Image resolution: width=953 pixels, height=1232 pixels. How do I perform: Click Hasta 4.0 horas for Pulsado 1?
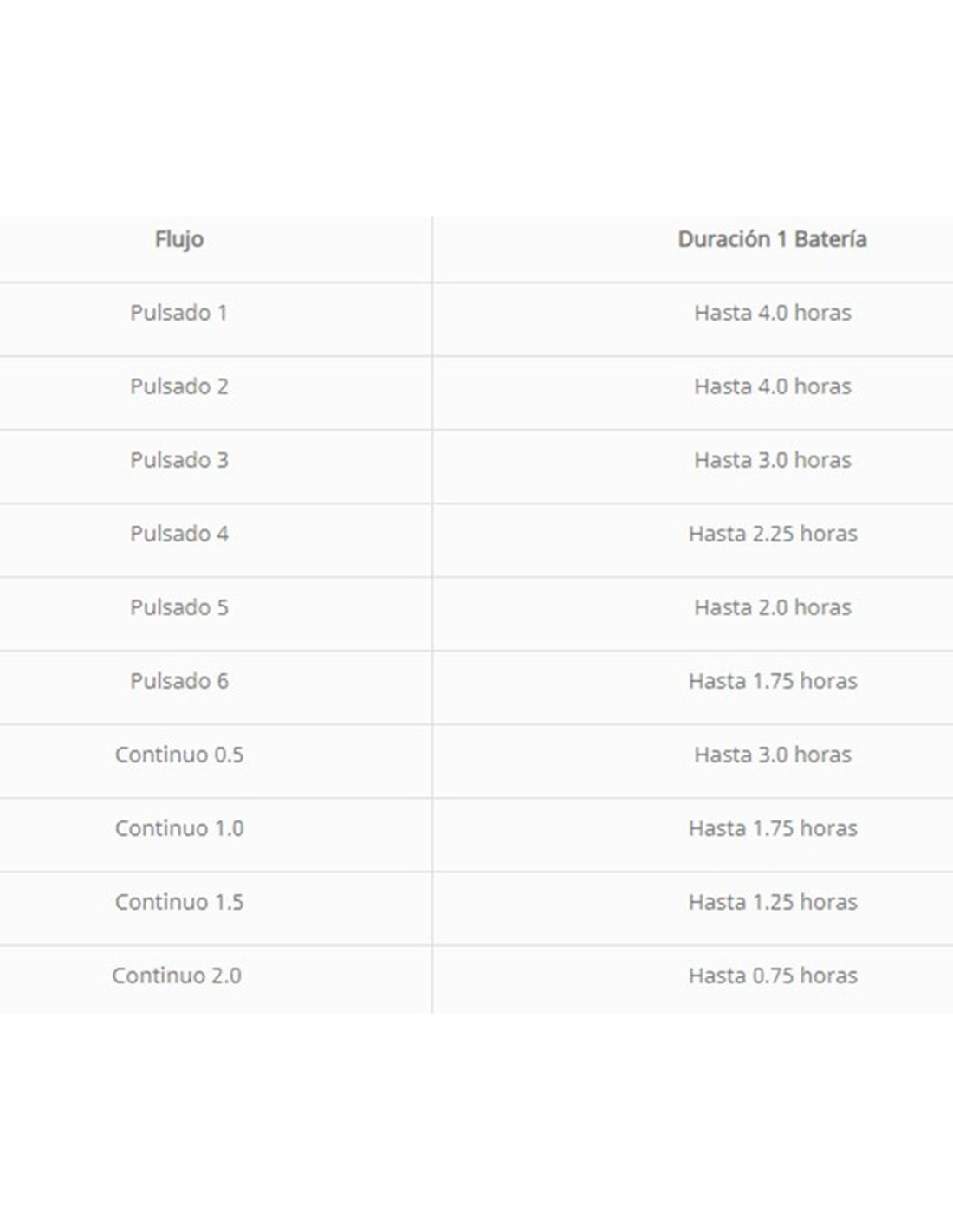[x=772, y=313]
